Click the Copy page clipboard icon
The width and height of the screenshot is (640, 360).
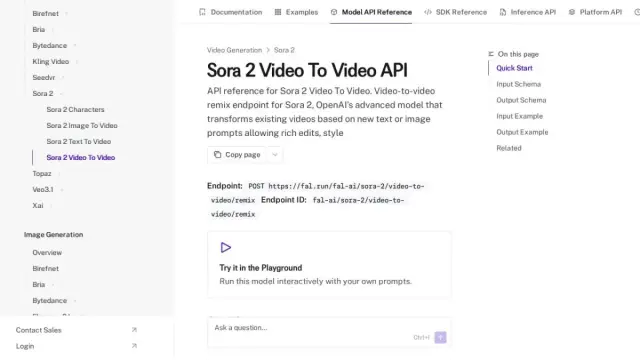pos(218,155)
